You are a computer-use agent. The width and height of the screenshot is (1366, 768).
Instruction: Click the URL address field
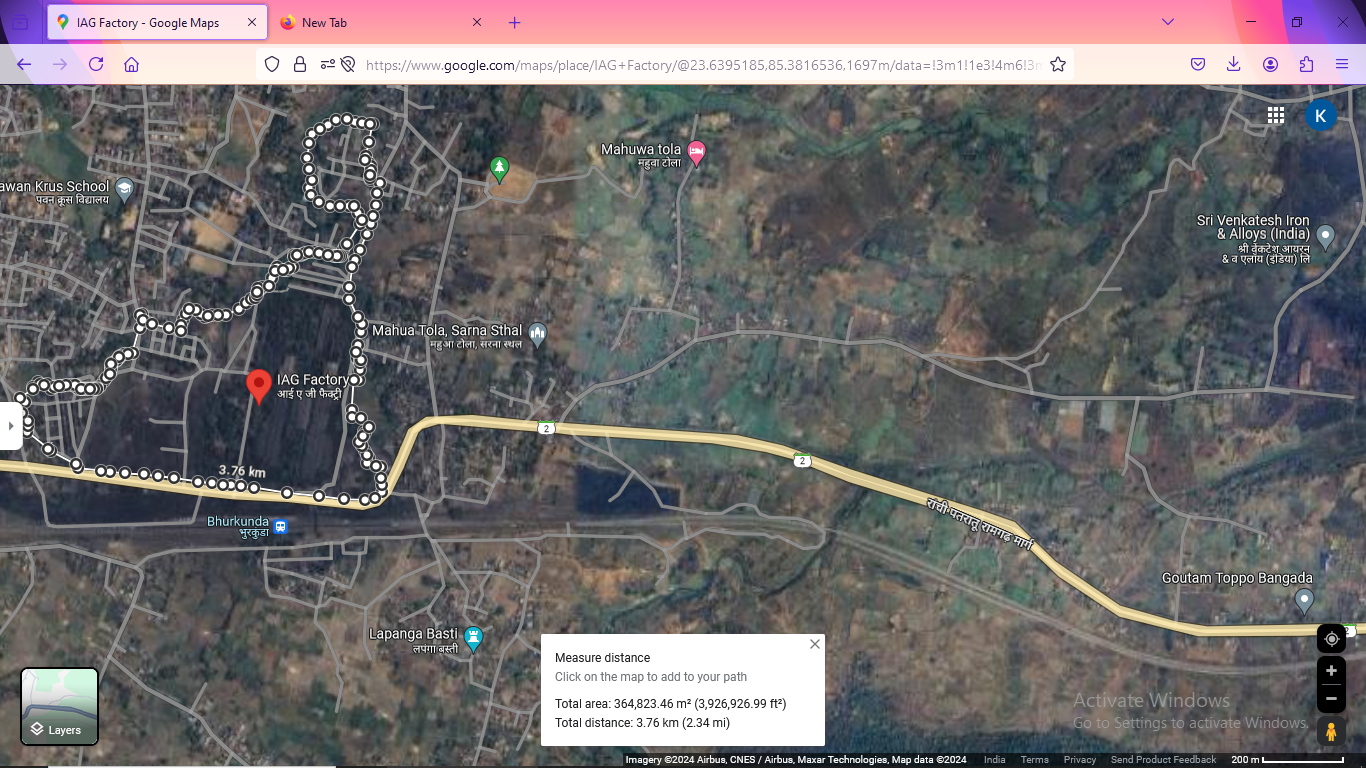coord(703,65)
